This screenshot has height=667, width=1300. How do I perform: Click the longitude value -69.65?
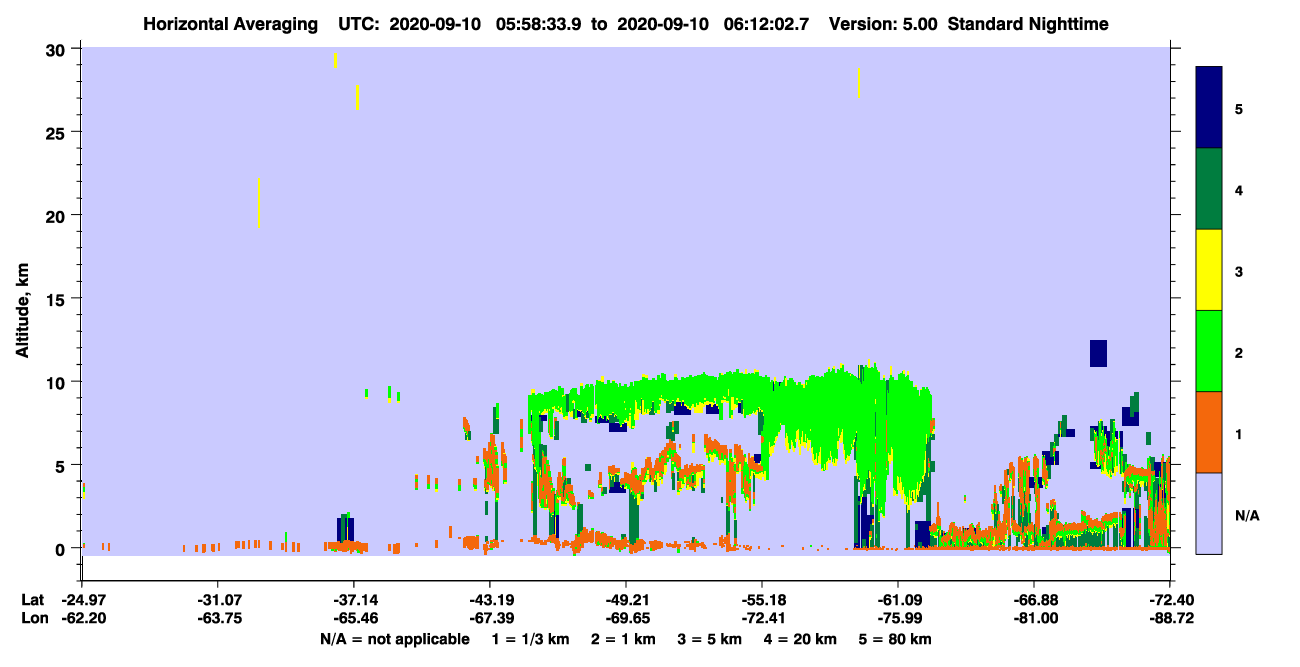pyautogui.click(x=626, y=618)
